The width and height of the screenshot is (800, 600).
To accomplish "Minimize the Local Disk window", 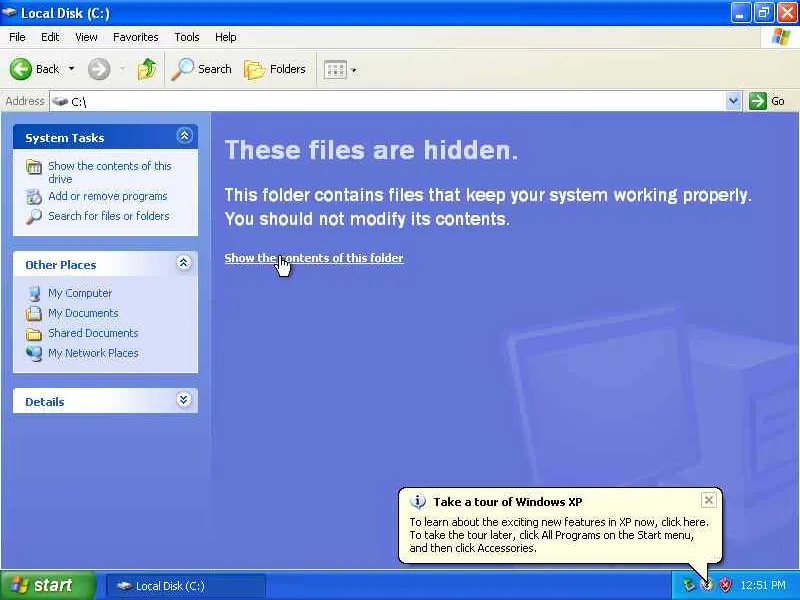I will pyautogui.click(x=740, y=13).
